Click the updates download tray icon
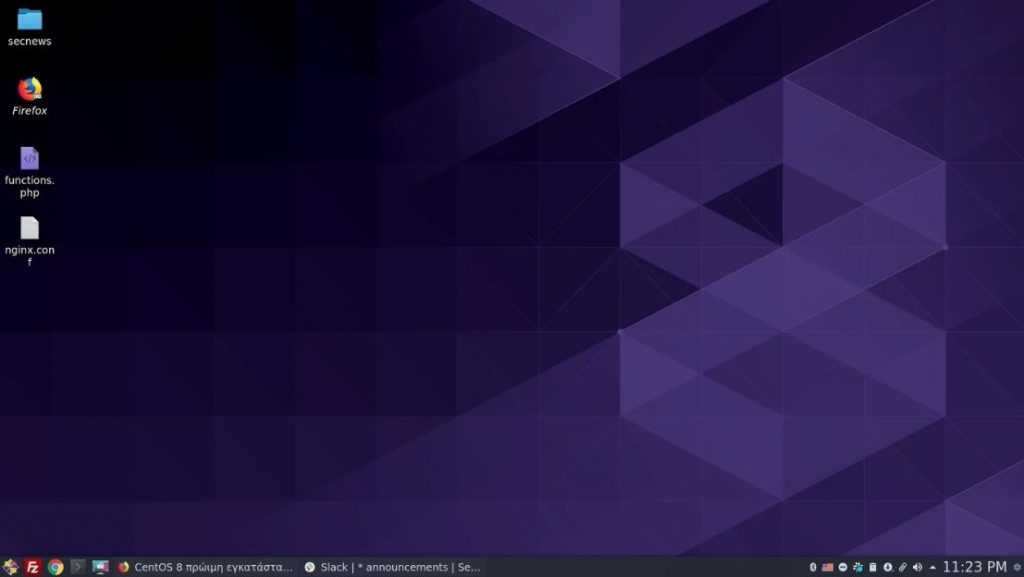1024x577 pixels. tap(888, 567)
